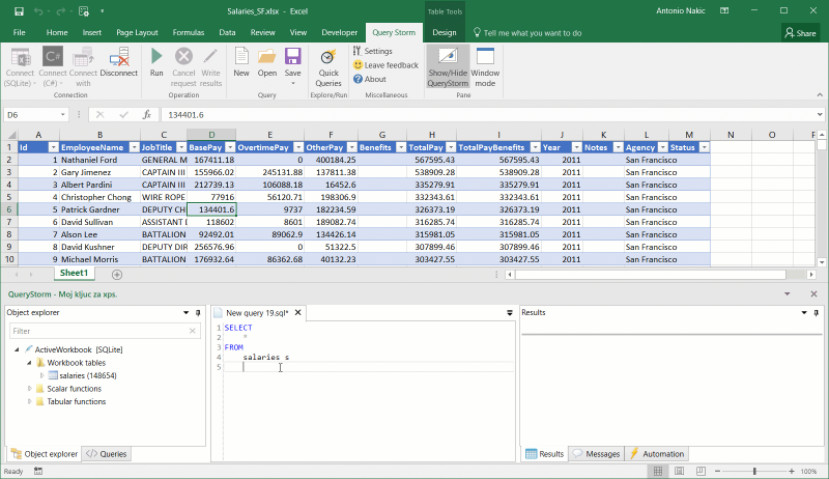Viewport: 829px width, 479px height.
Task: Switch to the Messages tab
Action: click(x=596, y=454)
